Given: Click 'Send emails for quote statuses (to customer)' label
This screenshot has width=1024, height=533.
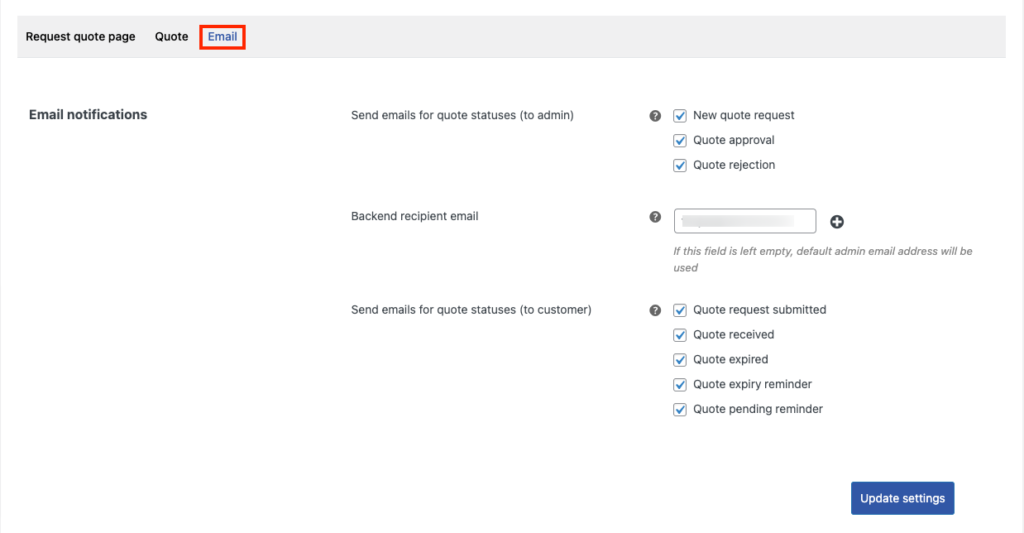Looking at the screenshot, I should coord(471,310).
